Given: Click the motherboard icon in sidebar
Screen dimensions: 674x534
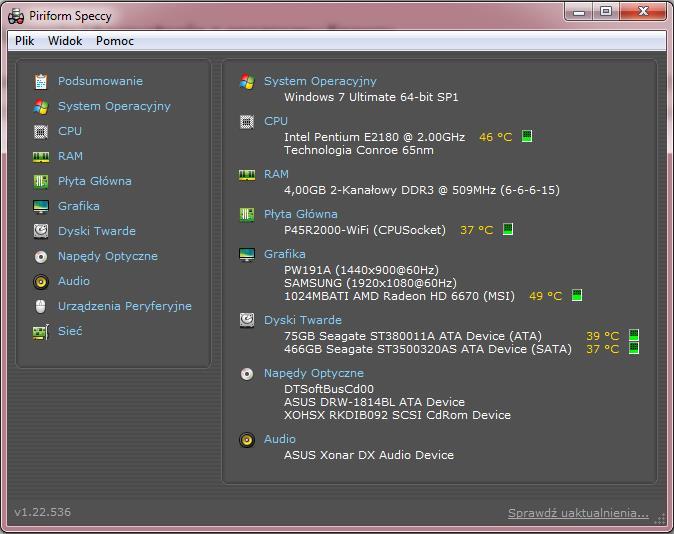Looking at the screenshot, I should [41, 181].
